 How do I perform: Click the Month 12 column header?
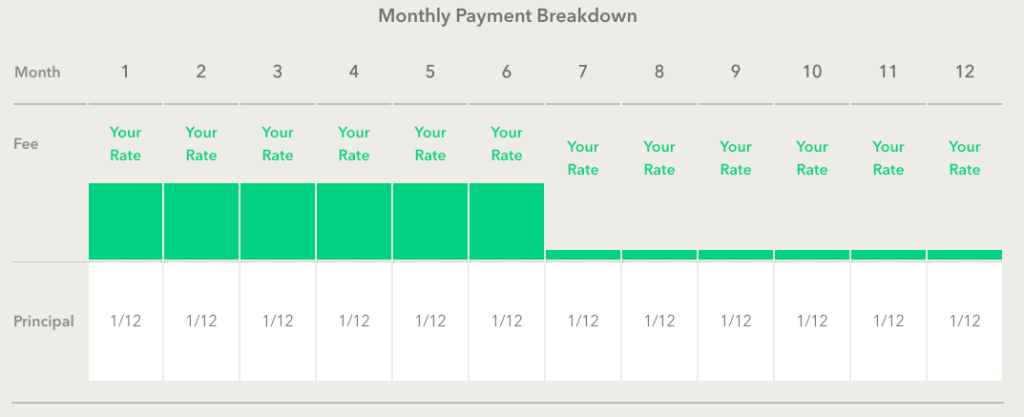(965, 72)
